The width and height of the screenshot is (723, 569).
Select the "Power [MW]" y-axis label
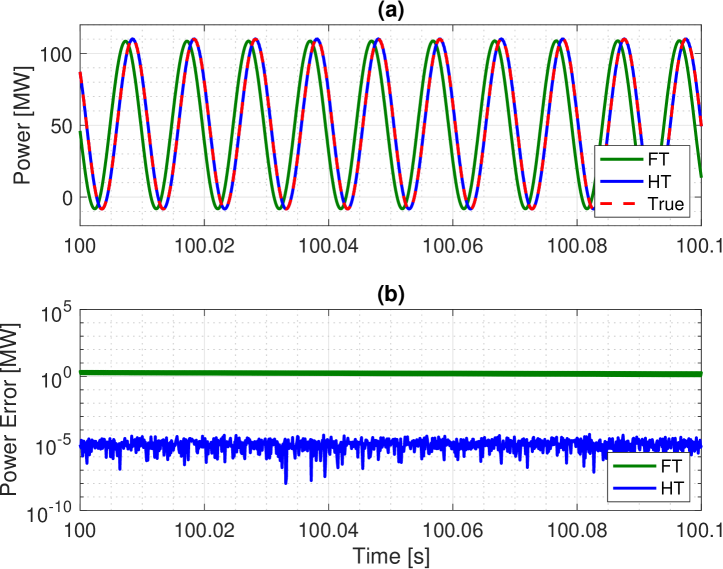click(22, 125)
